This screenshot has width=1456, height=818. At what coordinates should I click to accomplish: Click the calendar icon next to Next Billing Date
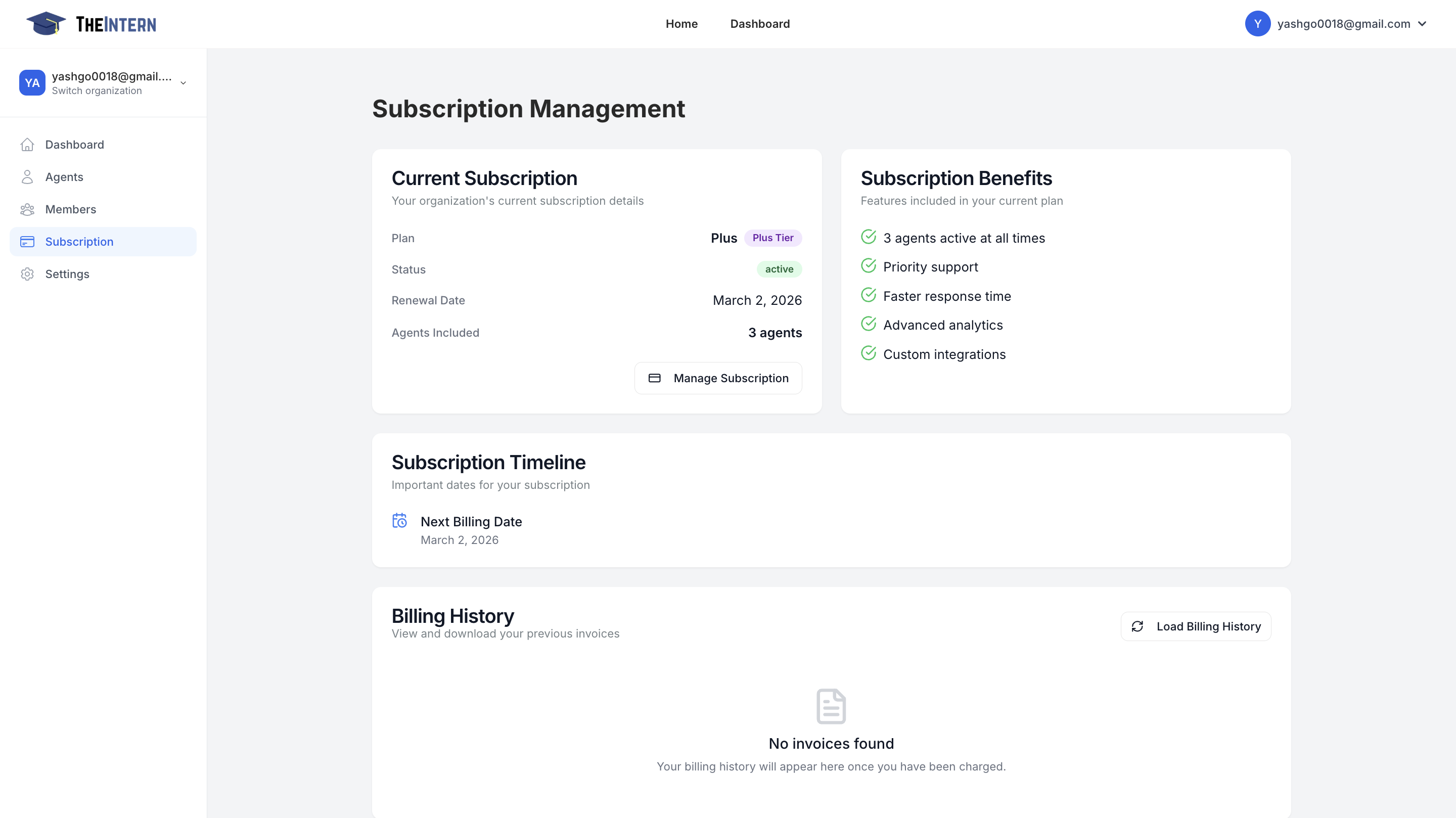399,521
